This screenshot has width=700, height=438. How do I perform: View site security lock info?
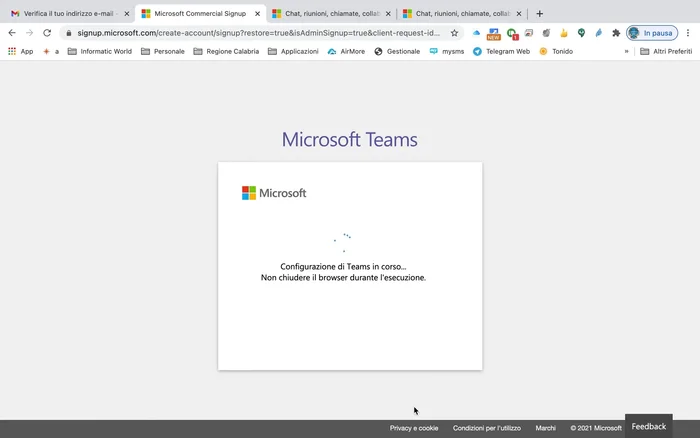coord(68,33)
